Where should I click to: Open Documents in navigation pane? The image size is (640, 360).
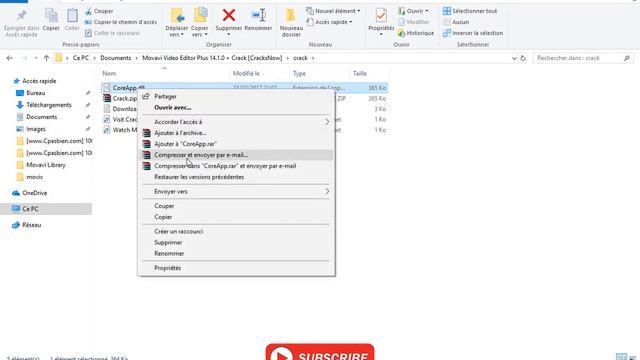(x=41, y=117)
